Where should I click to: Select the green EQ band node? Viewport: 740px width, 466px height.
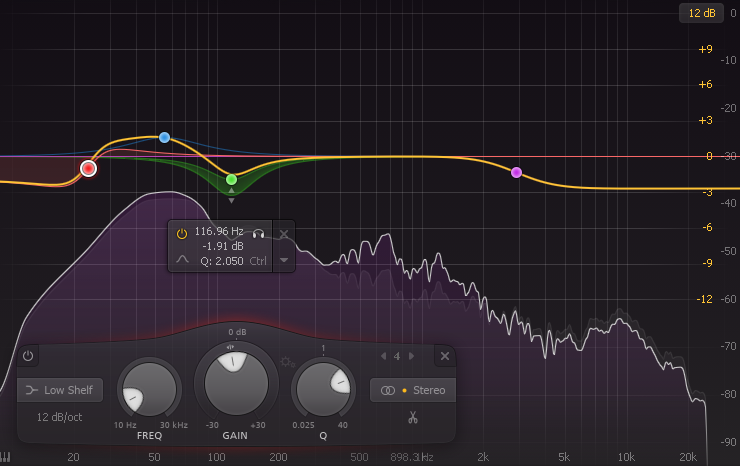click(x=231, y=180)
